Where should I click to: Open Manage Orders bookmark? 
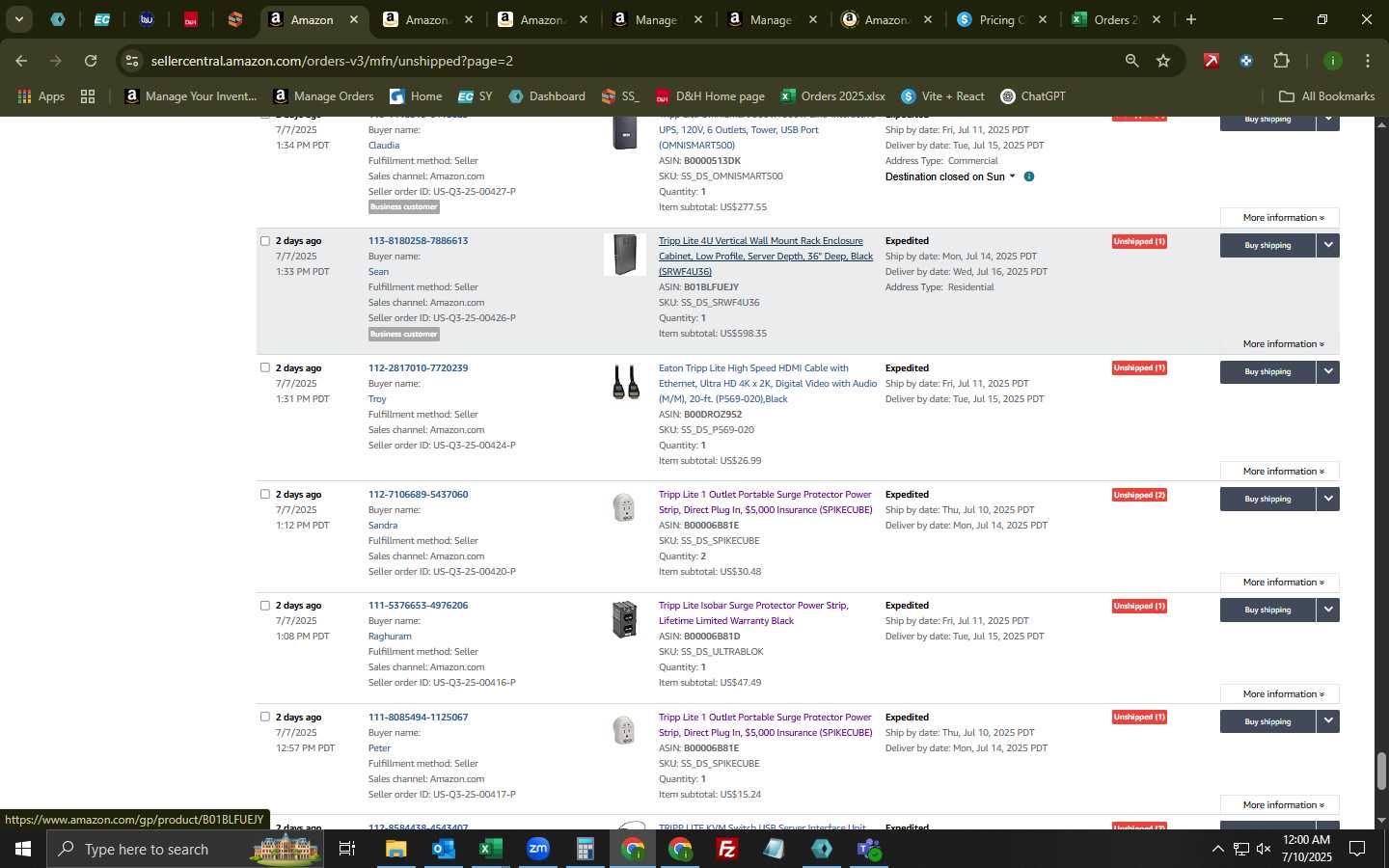pyautogui.click(x=323, y=96)
